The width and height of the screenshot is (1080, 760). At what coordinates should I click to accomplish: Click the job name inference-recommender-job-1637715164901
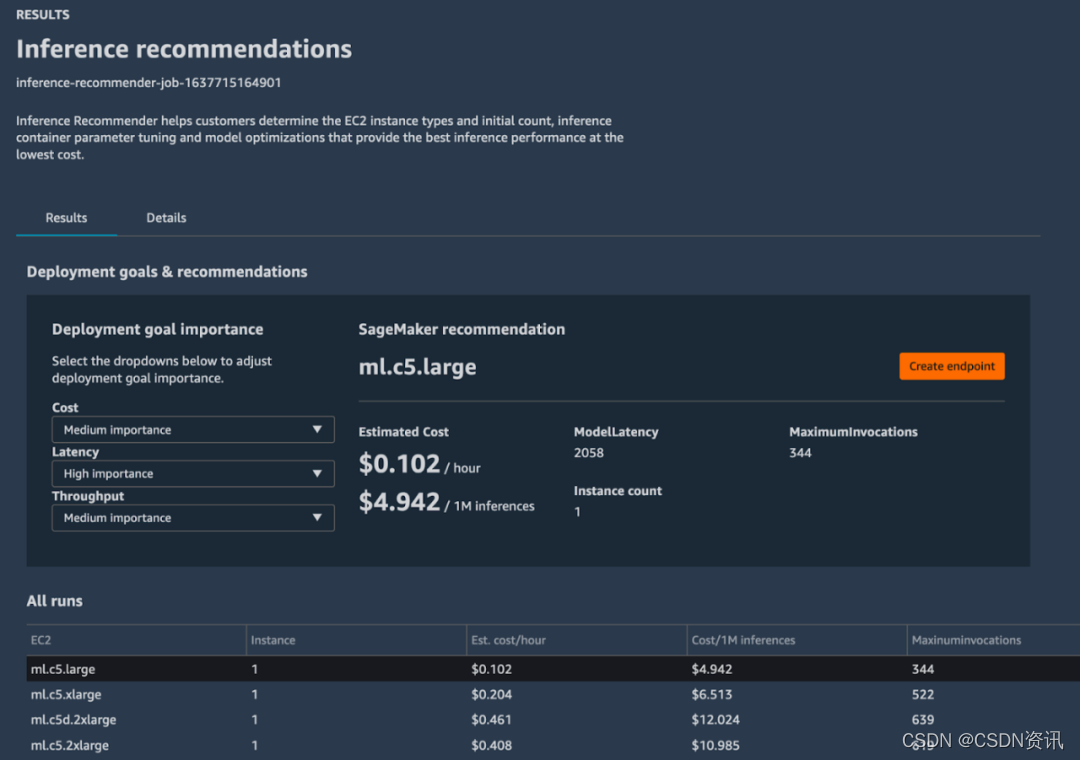pyautogui.click(x=149, y=83)
